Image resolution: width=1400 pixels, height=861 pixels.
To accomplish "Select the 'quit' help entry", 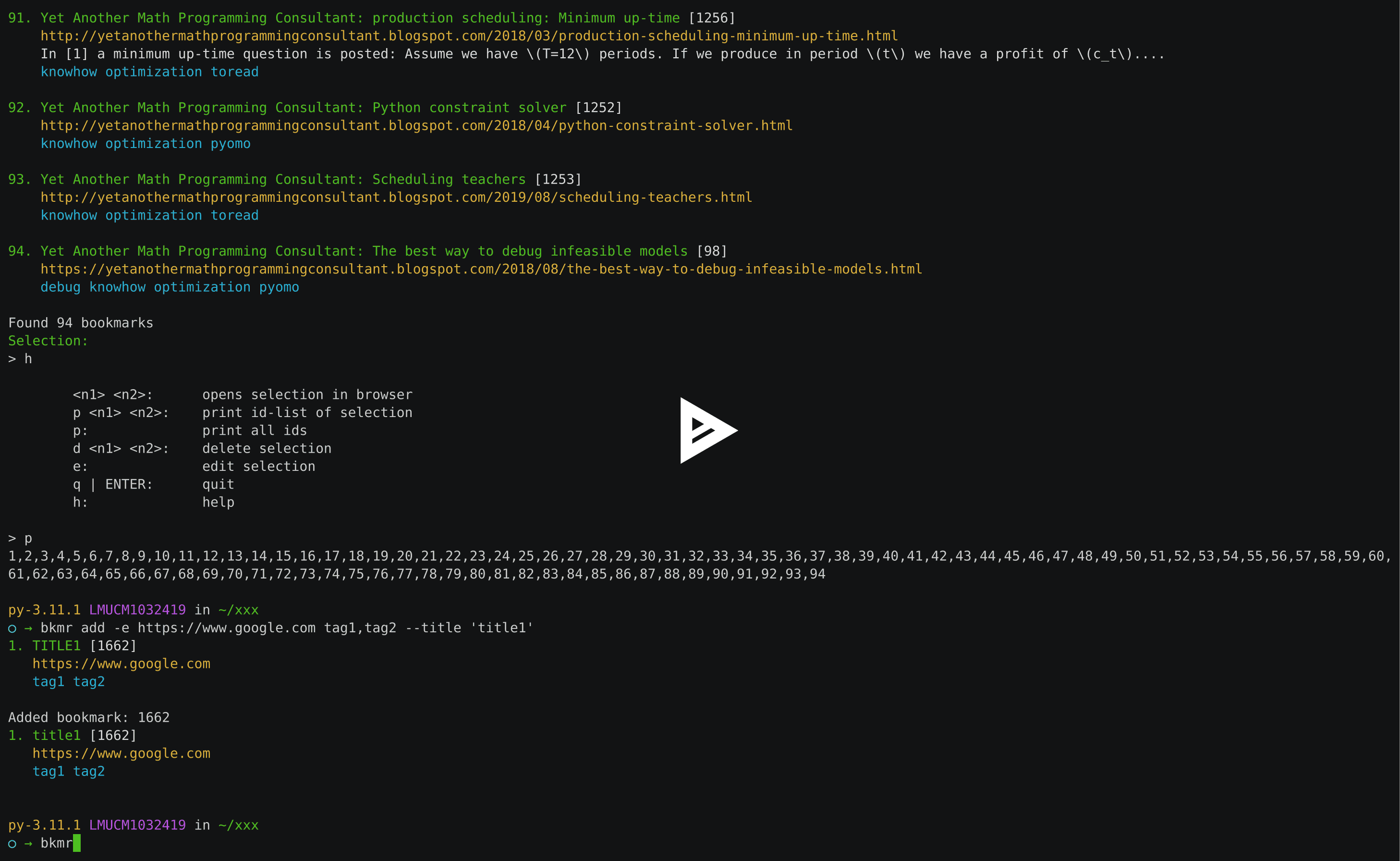I will pyautogui.click(x=218, y=484).
